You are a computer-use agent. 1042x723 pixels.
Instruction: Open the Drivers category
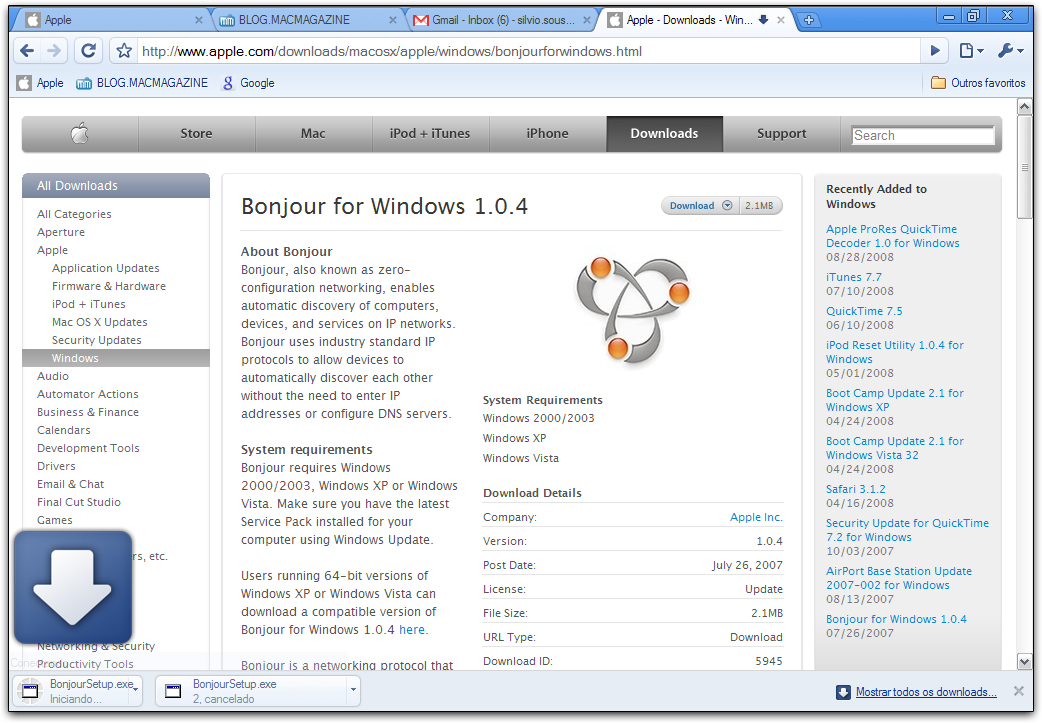pos(56,466)
